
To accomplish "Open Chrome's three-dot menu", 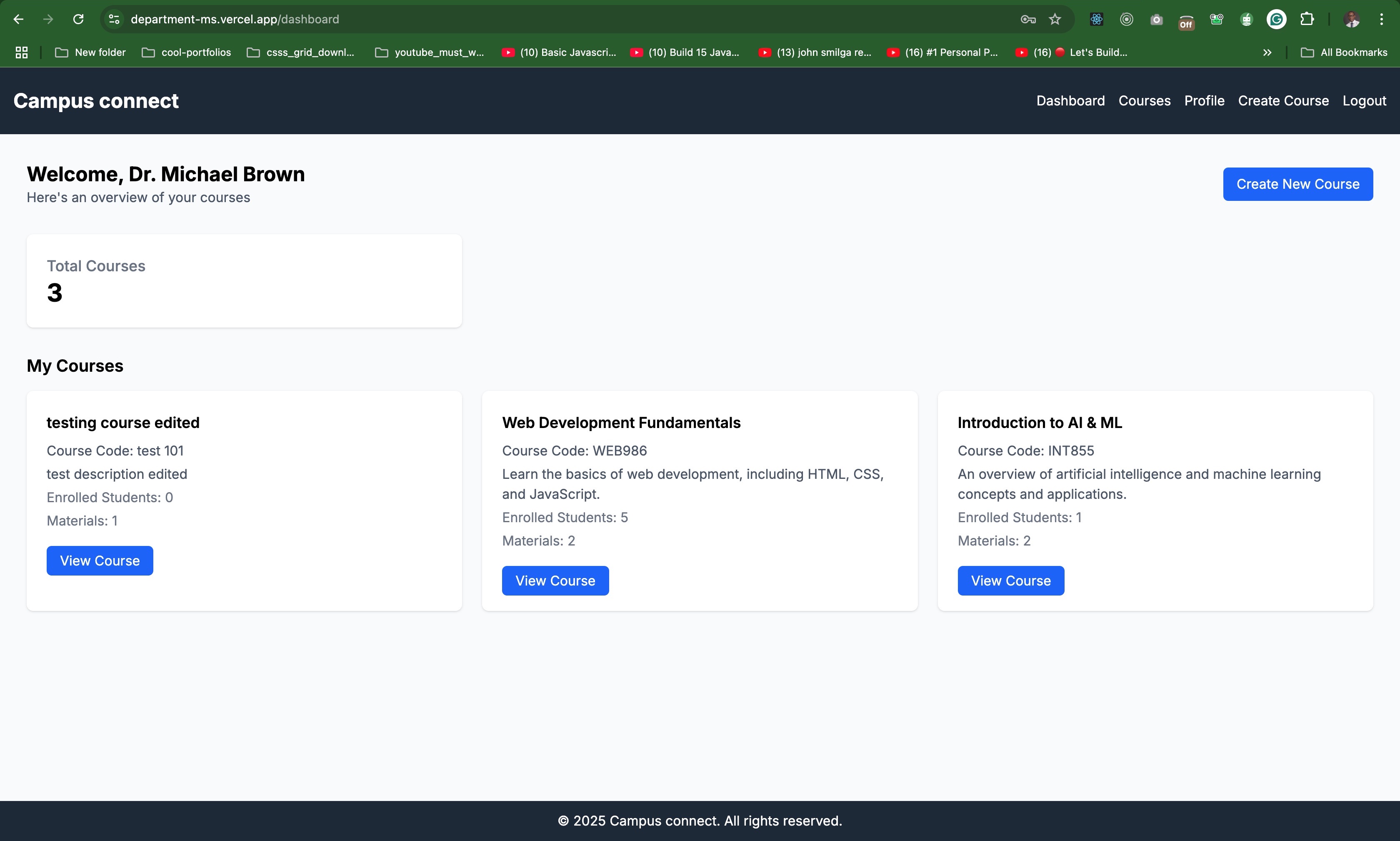I will pyautogui.click(x=1381, y=19).
